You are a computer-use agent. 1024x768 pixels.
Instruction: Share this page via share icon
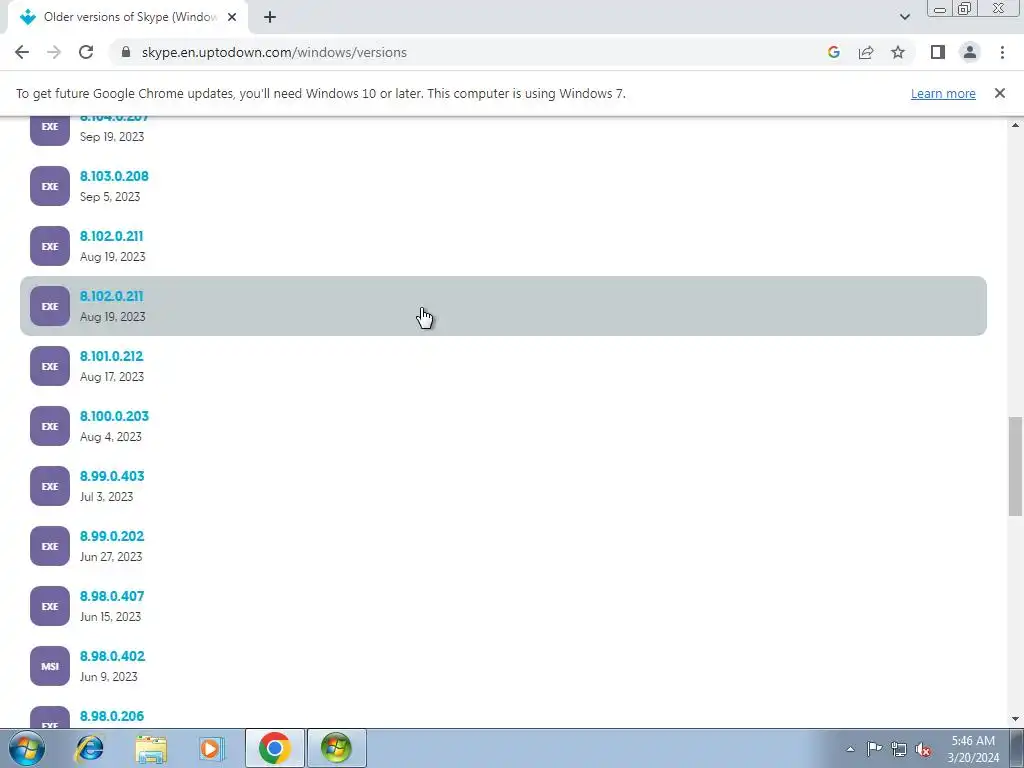pyautogui.click(x=866, y=52)
